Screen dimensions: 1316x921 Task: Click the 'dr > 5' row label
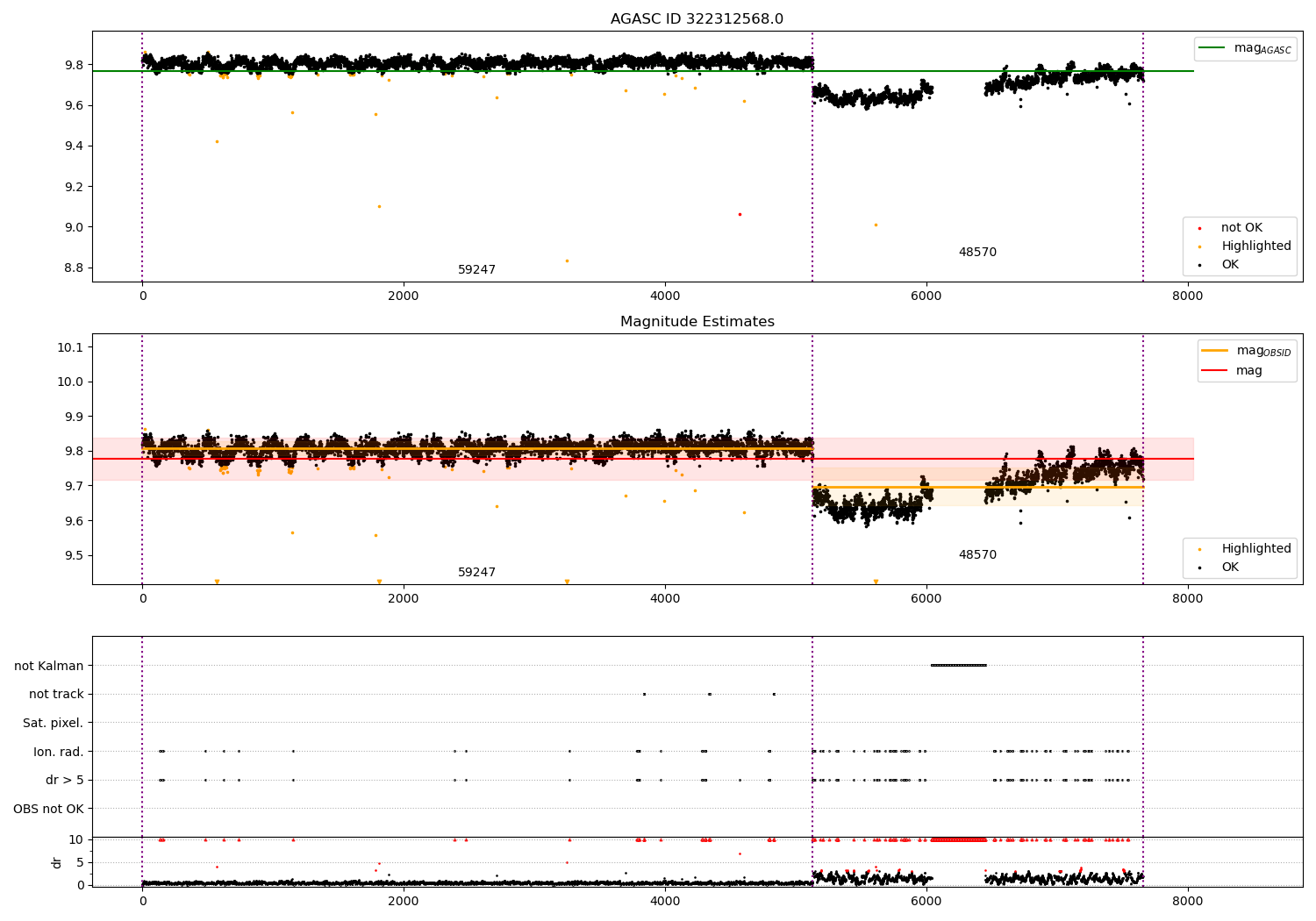(65, 781)
